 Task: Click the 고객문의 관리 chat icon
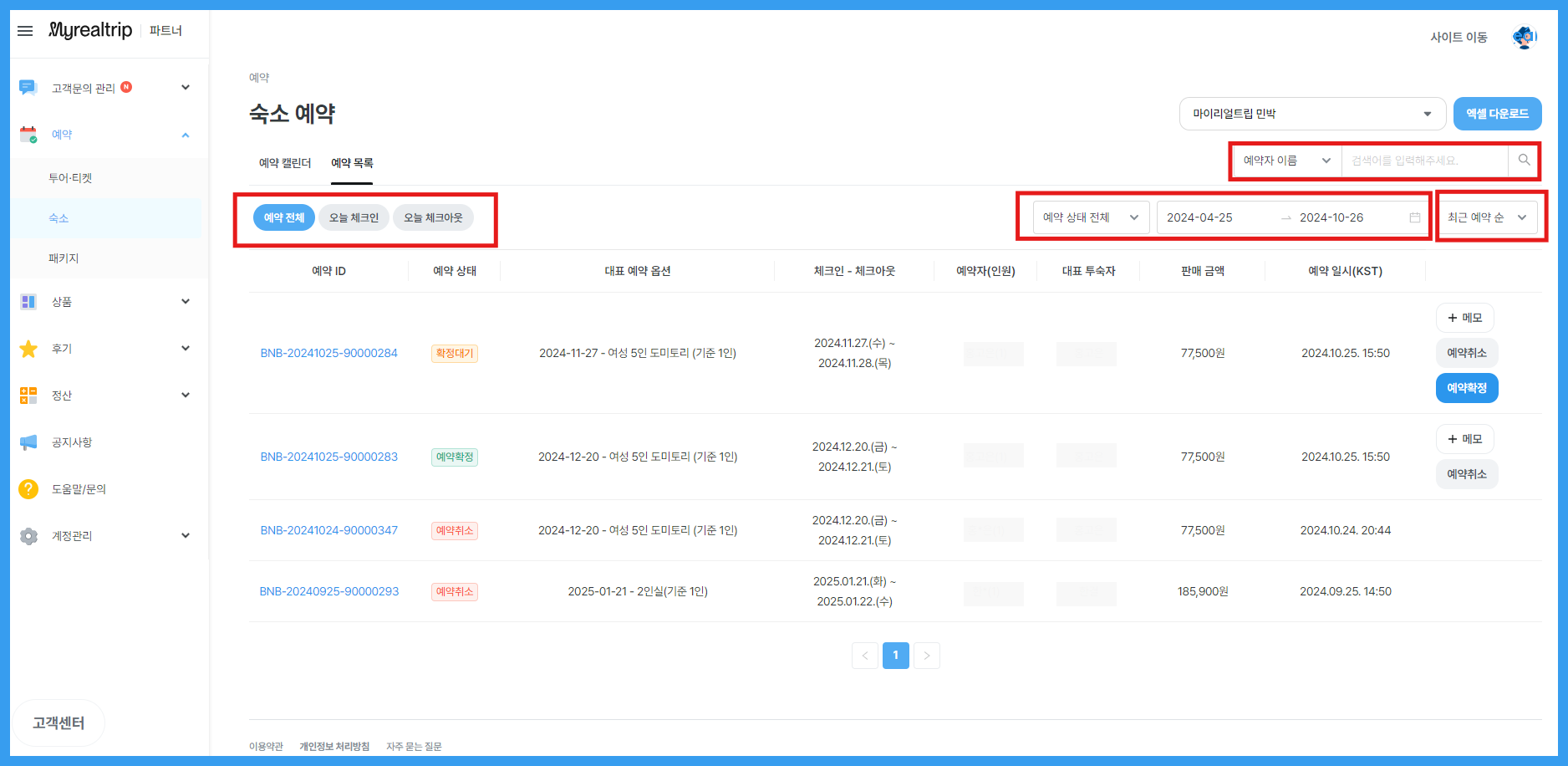(28, 88)
